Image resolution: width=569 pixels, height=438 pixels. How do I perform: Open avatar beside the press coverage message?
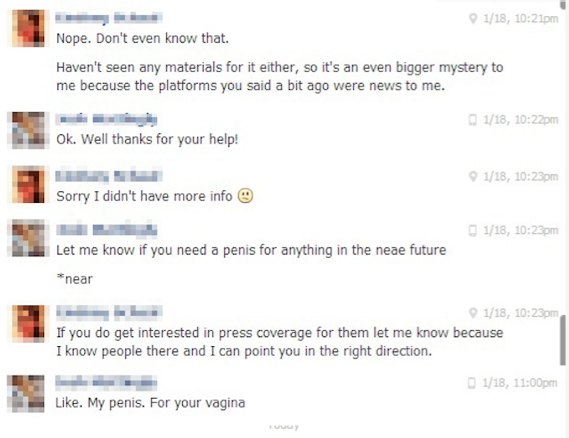click(x=28, y=323)
